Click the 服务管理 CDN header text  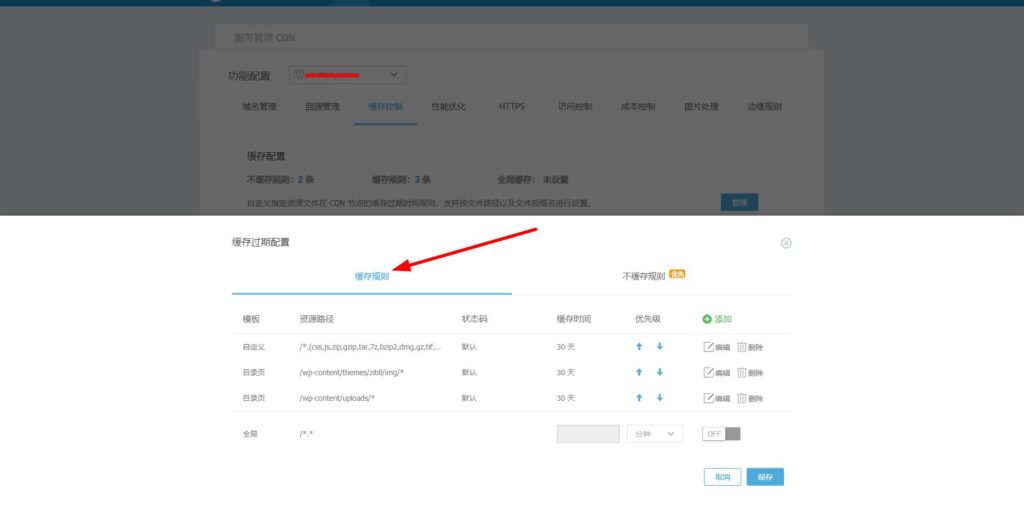264,38
